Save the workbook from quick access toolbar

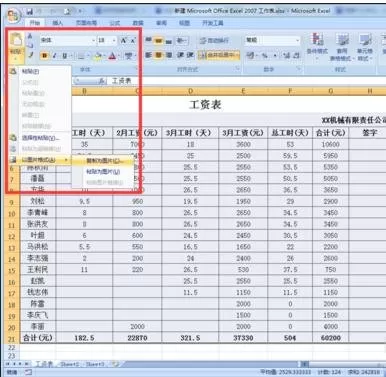(30, 11)
